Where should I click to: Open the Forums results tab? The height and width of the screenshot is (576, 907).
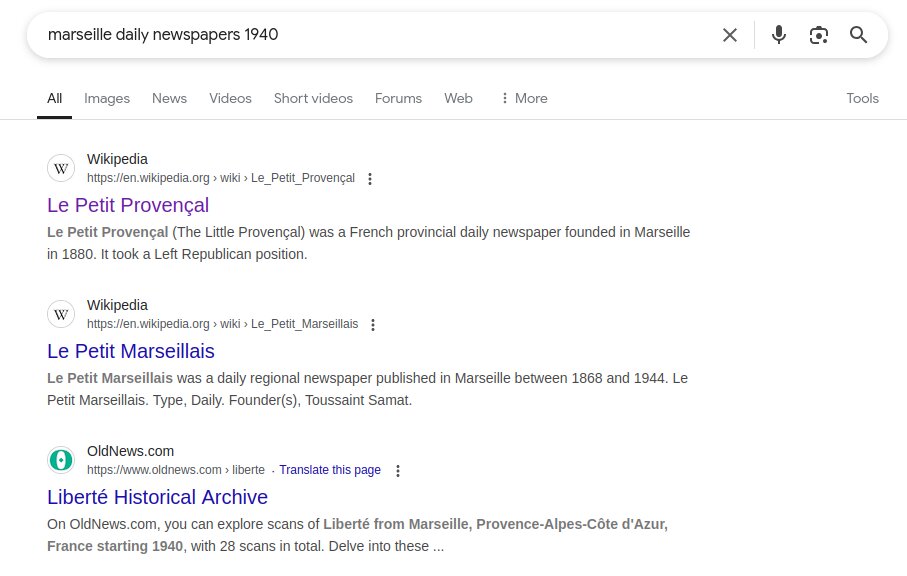click(x=398, y=98)
